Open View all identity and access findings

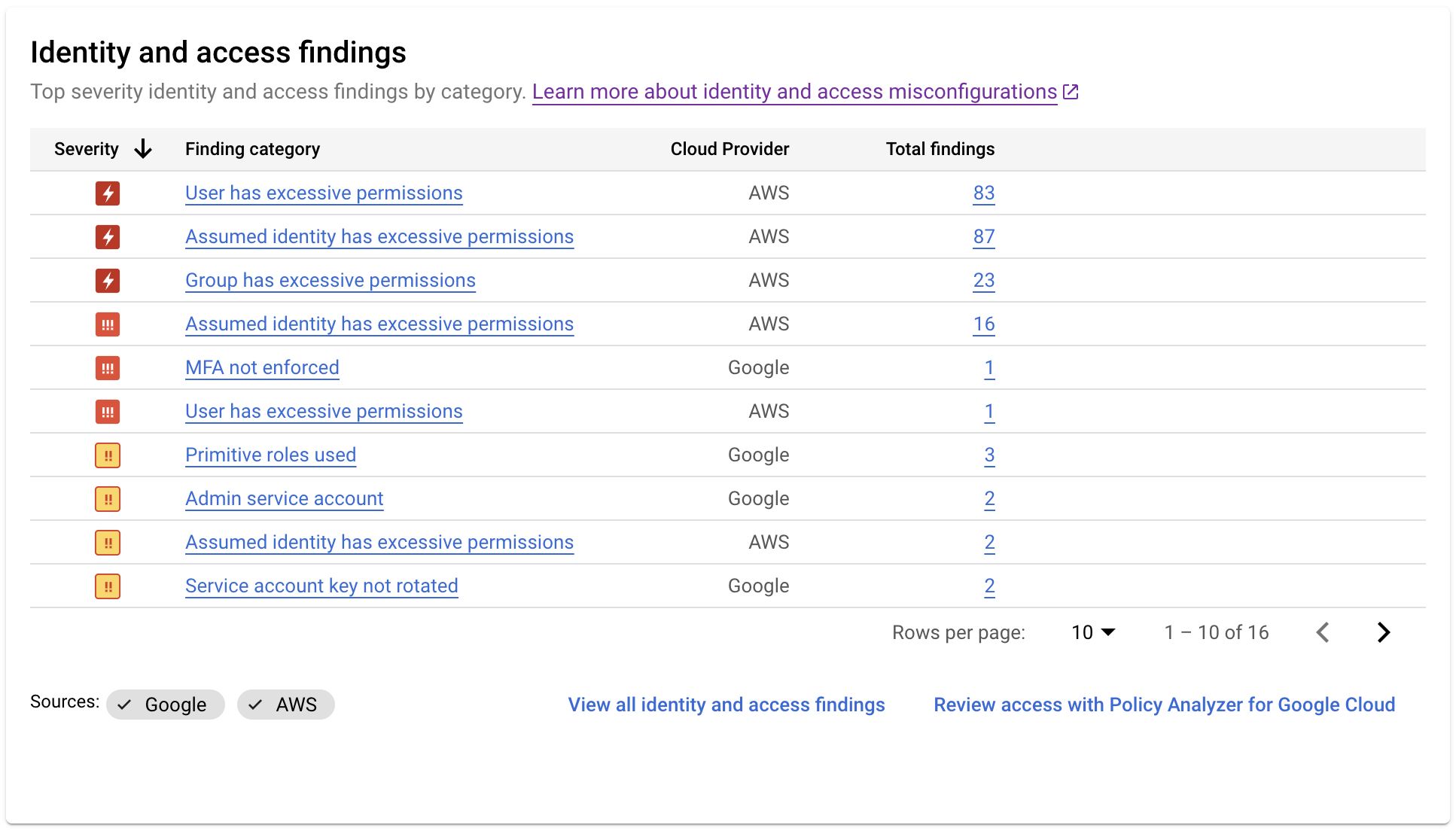pos(726,705)
